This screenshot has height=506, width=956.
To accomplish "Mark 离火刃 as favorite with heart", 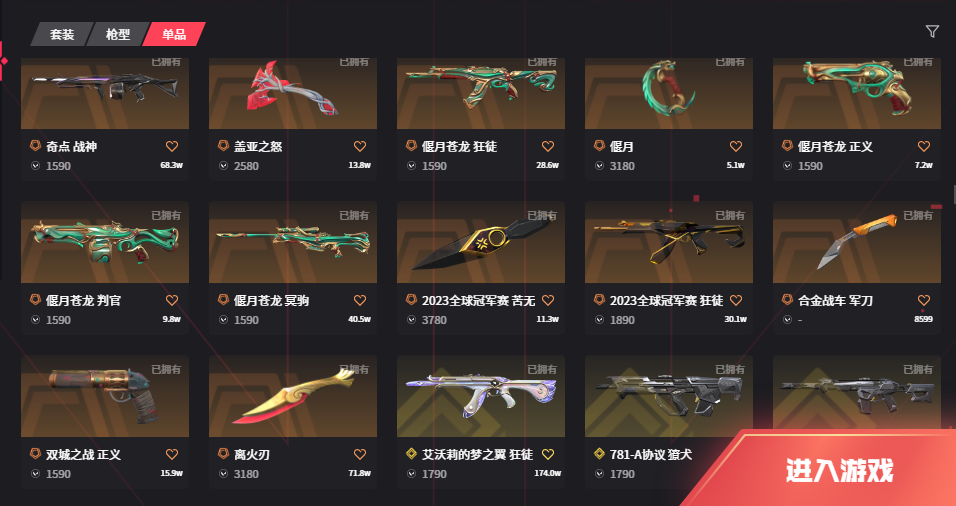I will [x=360, y=454].
